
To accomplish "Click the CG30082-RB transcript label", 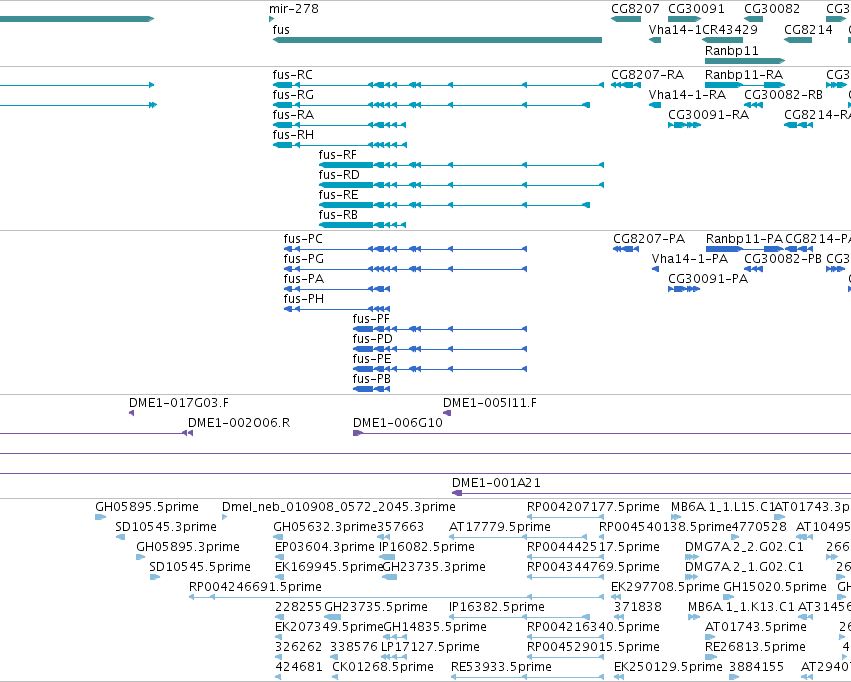I will point(783,94).
